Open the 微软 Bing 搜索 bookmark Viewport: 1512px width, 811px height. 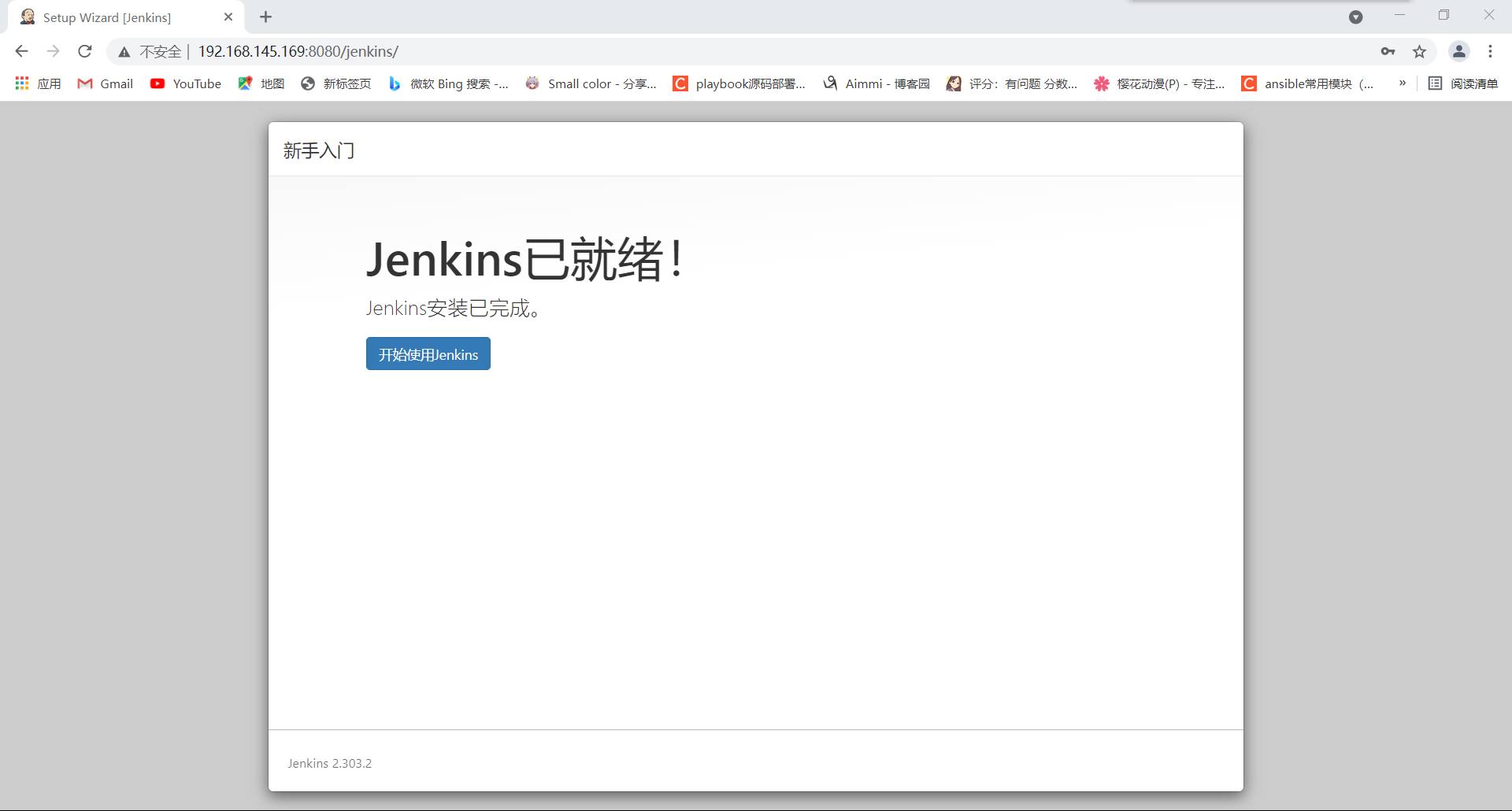(x=449, y=83)
